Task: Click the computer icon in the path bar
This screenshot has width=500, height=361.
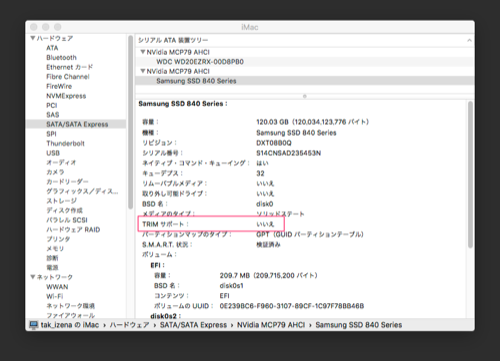Action: coord(34,325)
